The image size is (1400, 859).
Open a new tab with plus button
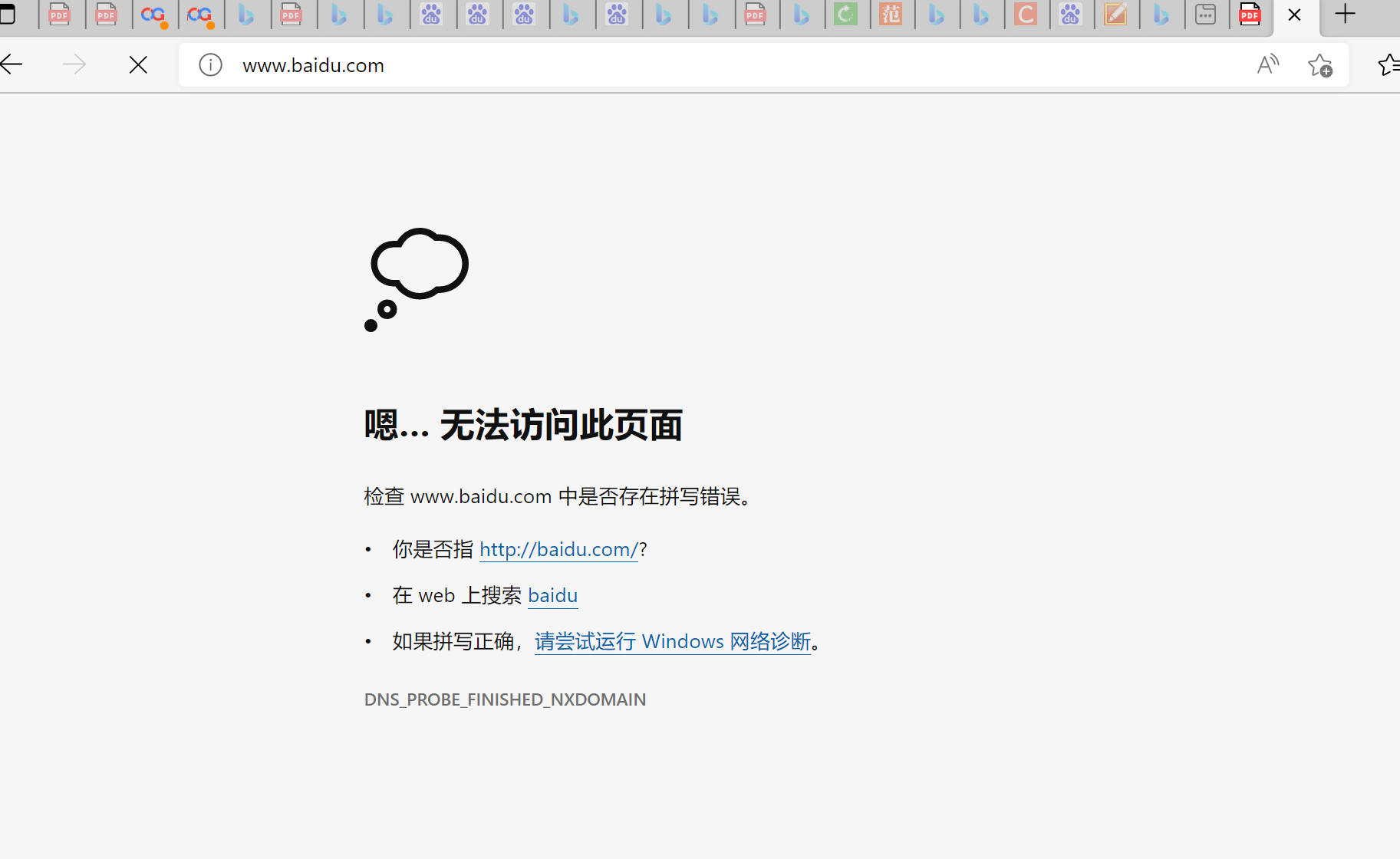coord(1346,14)
